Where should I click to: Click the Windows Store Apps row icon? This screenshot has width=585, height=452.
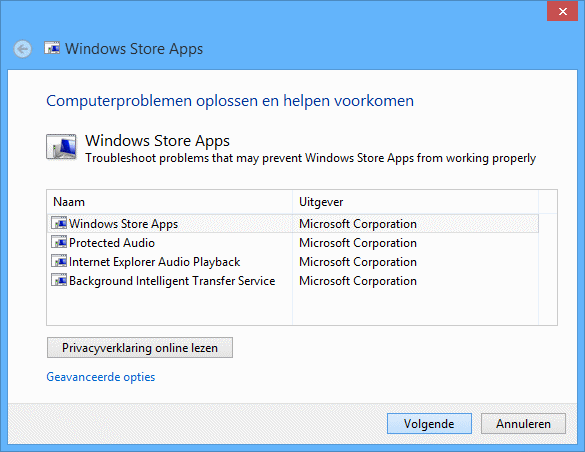(x=59, y=223)
